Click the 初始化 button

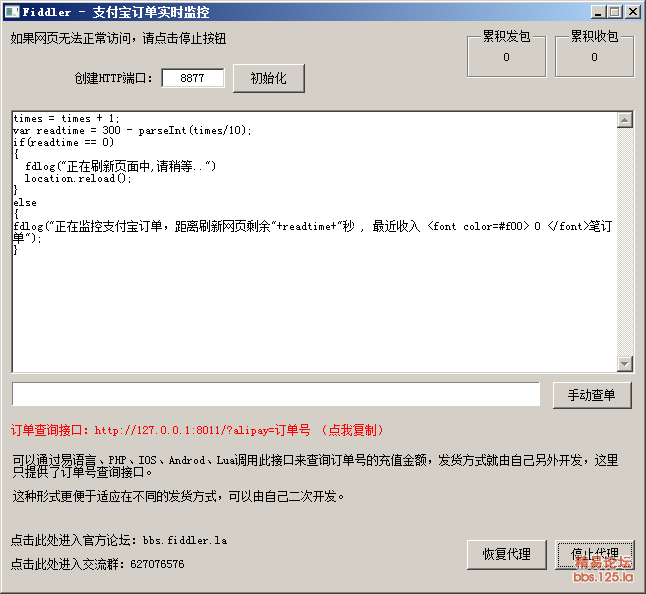269,78
